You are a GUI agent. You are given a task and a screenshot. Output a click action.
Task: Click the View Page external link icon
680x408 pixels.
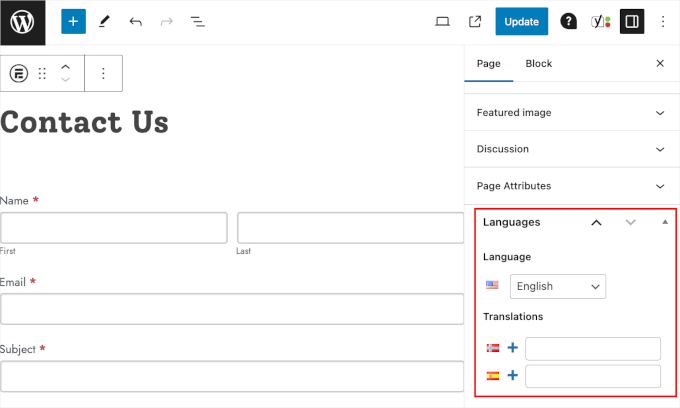coord(475,21)
